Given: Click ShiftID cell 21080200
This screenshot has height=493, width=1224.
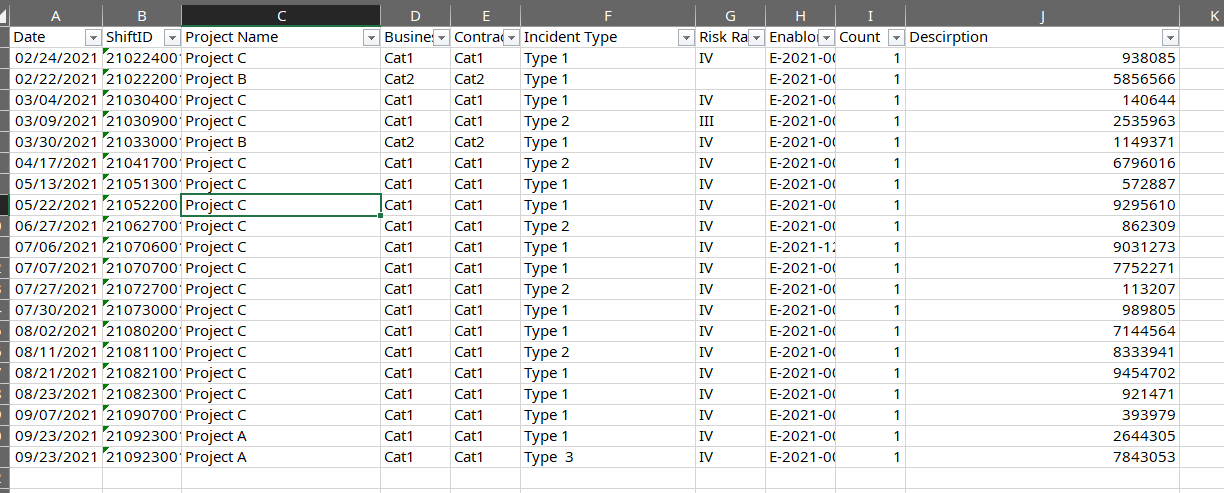Looking at the screenshot, I should (x=142, y=331).
